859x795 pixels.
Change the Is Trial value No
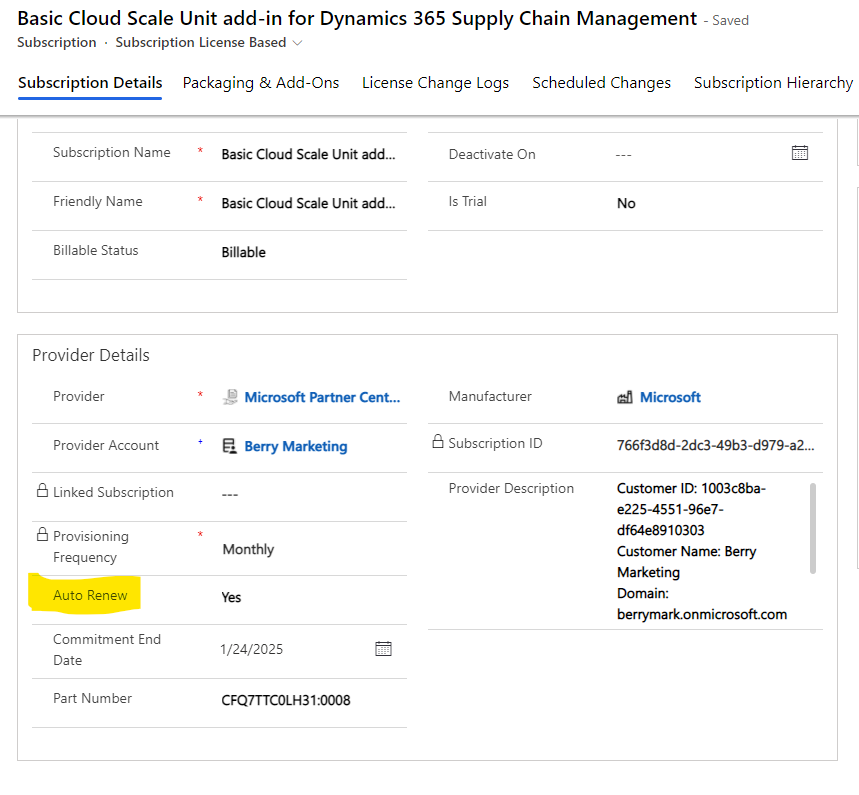626,203
